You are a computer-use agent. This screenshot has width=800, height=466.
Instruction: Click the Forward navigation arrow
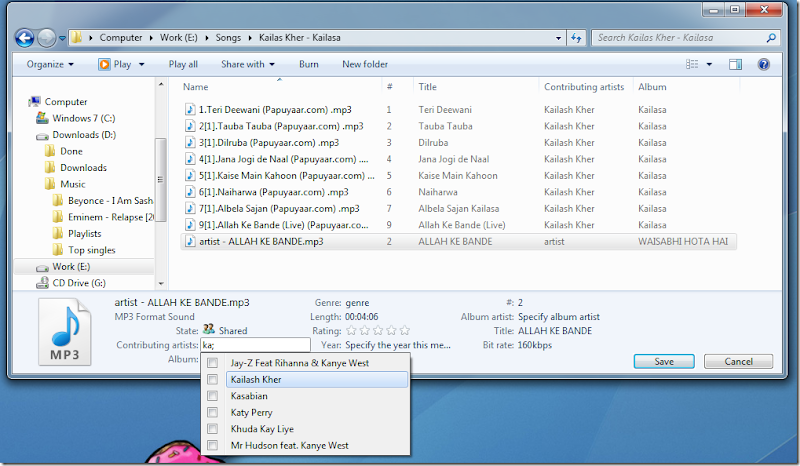pos(46,38)
